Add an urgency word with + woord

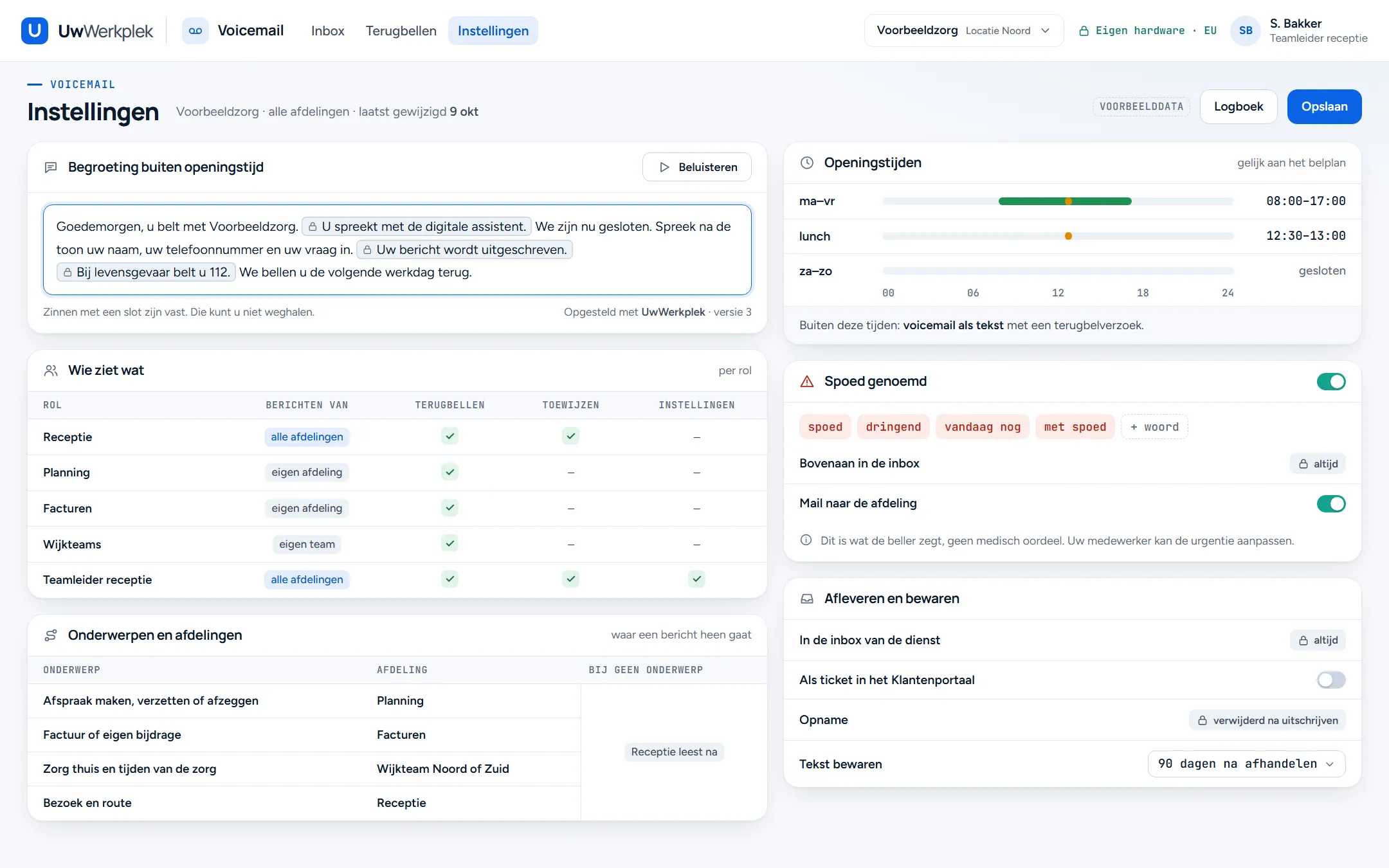1154,427
